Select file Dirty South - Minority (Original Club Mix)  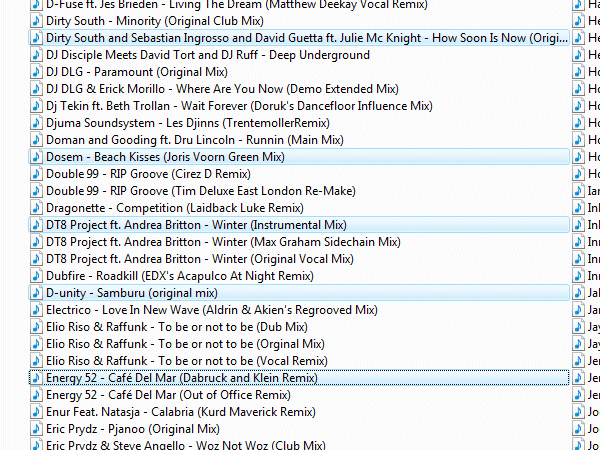[155, 21]
